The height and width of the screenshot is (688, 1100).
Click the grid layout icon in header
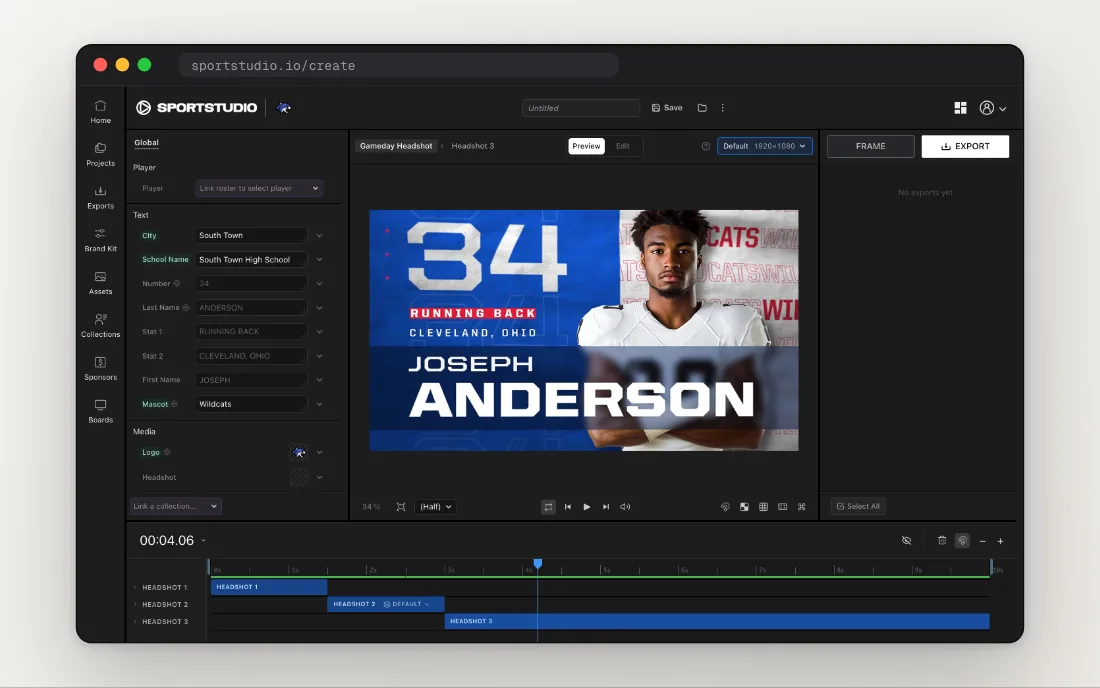pyautogui.click(x=960, y=108)
